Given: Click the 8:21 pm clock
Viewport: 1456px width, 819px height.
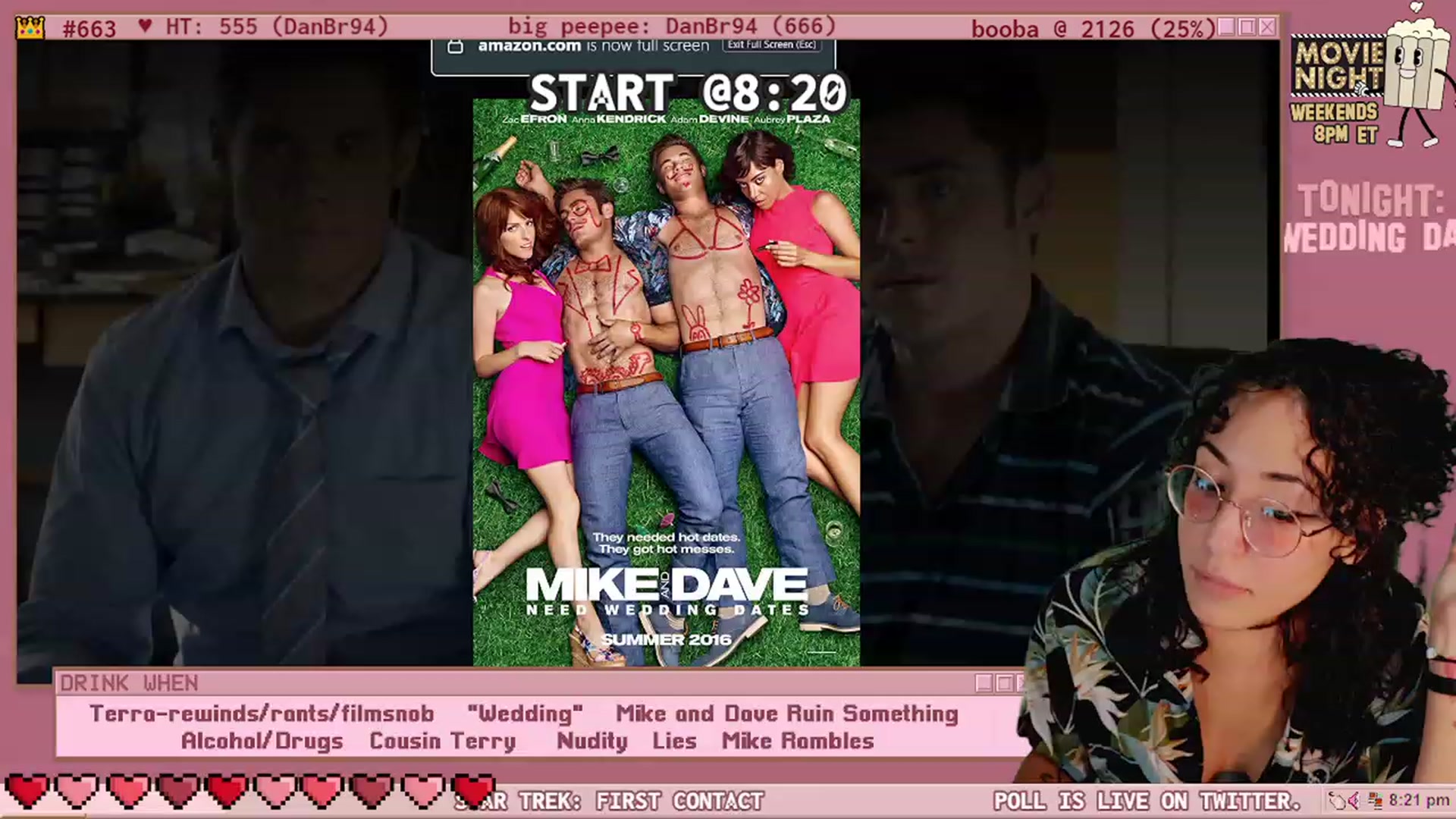Looking at the screenshot, I should [x=1419, y=801].
